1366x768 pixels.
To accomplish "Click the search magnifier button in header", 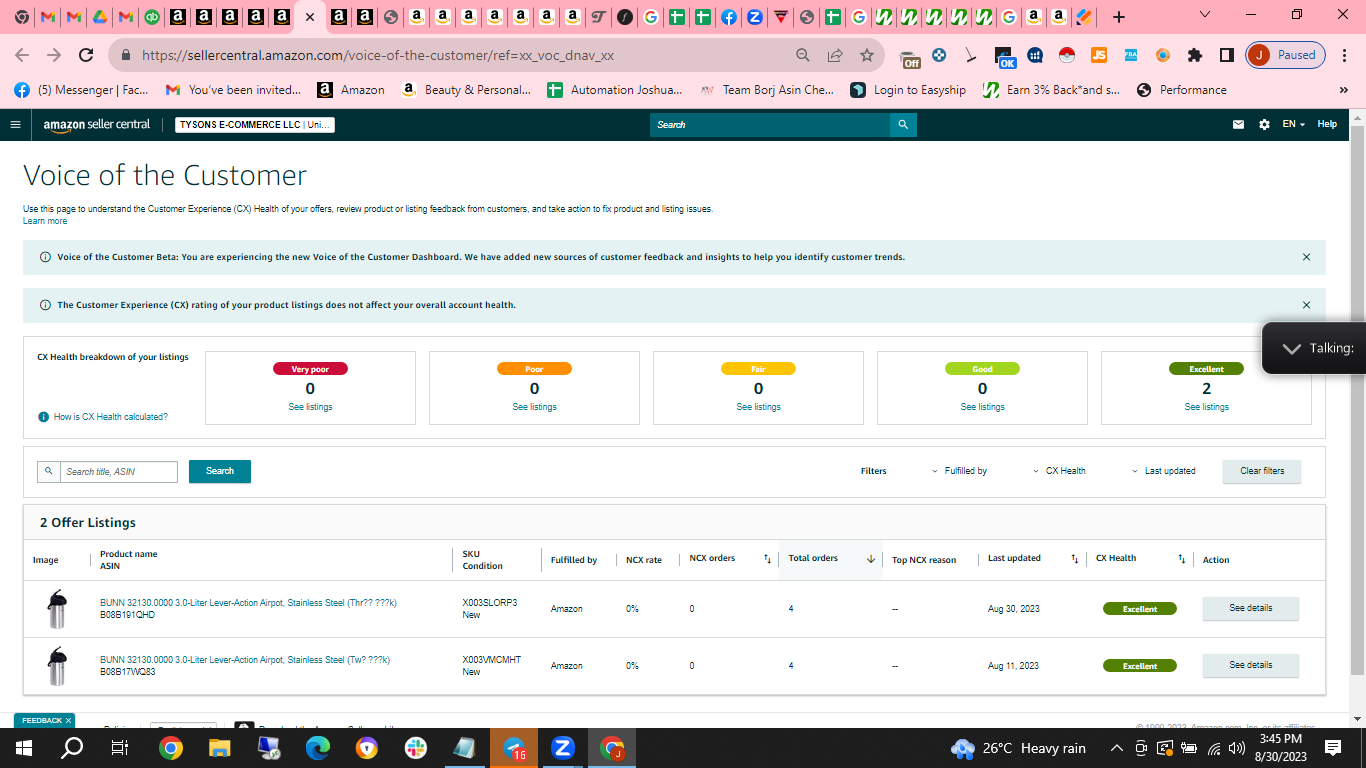I will pyautogui.click(x=903, y=125).
